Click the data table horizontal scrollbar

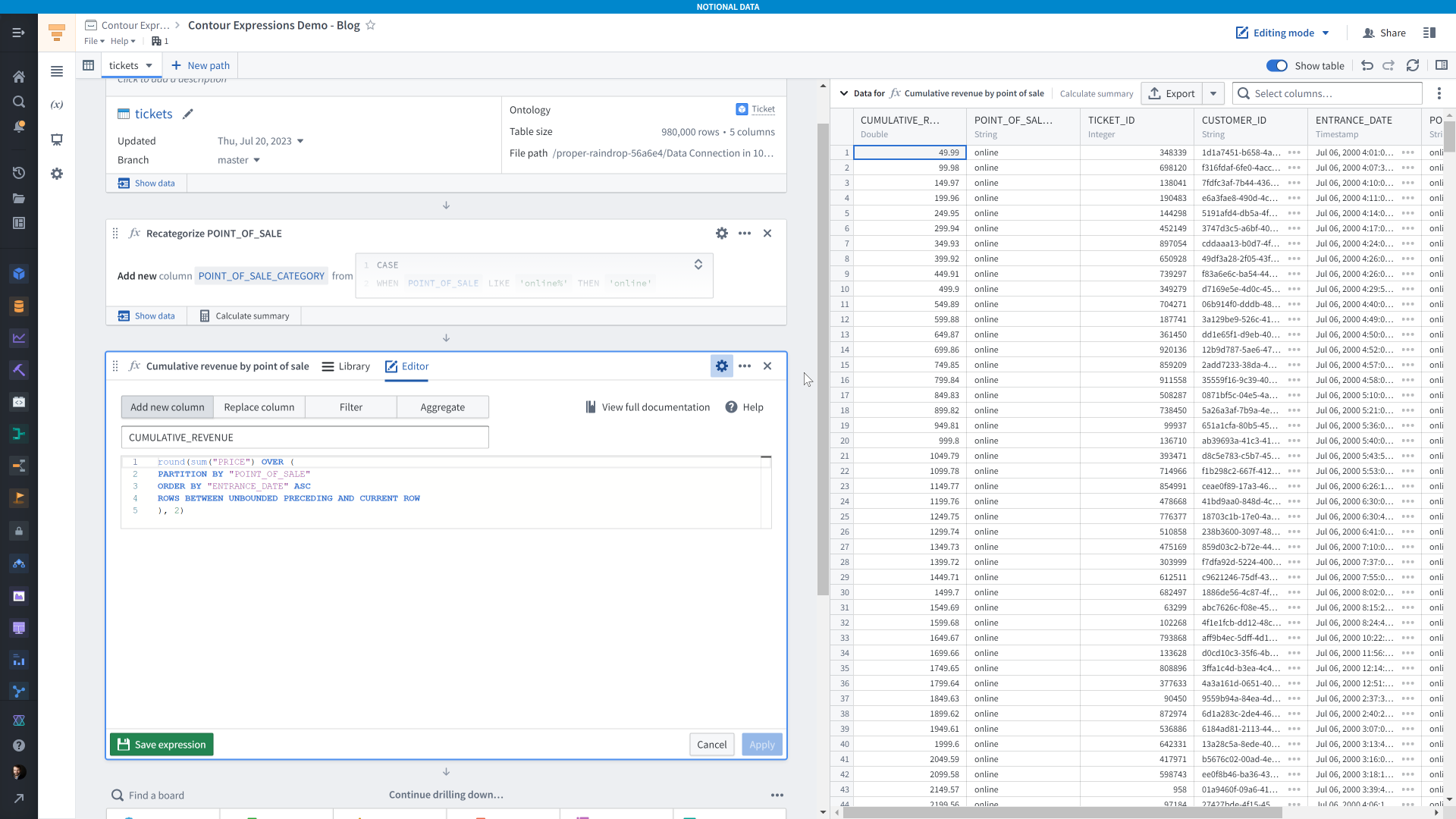click(x=1062, y=813)
